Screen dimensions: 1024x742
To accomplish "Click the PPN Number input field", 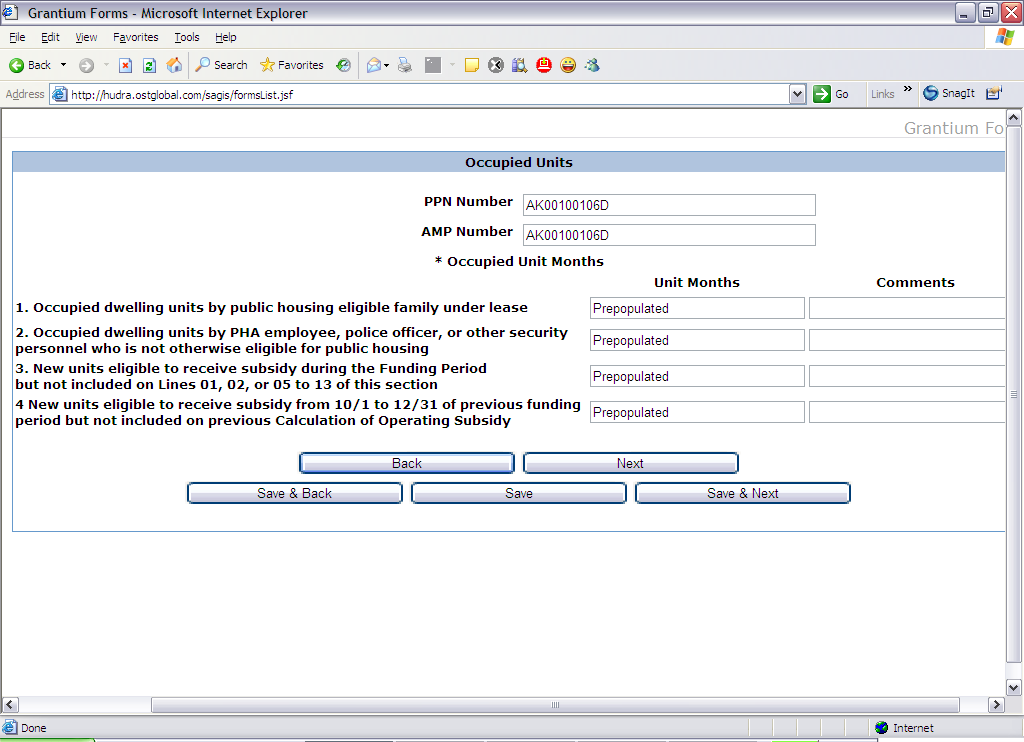I will pos(669,205).
